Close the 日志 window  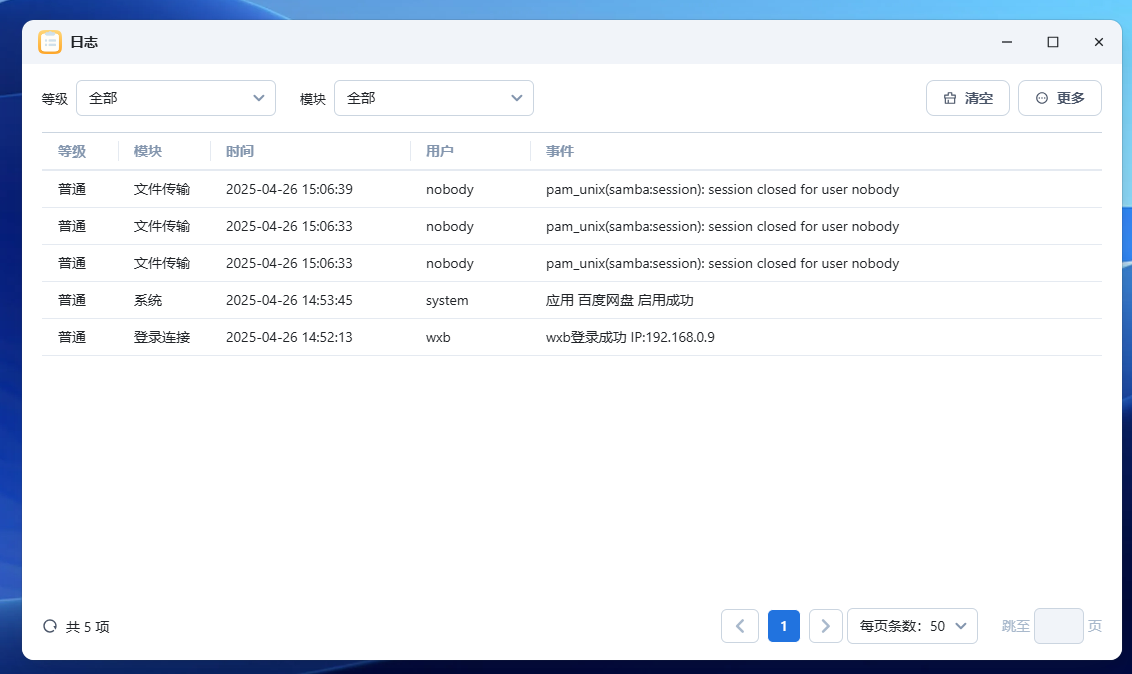pos(1099,42)
